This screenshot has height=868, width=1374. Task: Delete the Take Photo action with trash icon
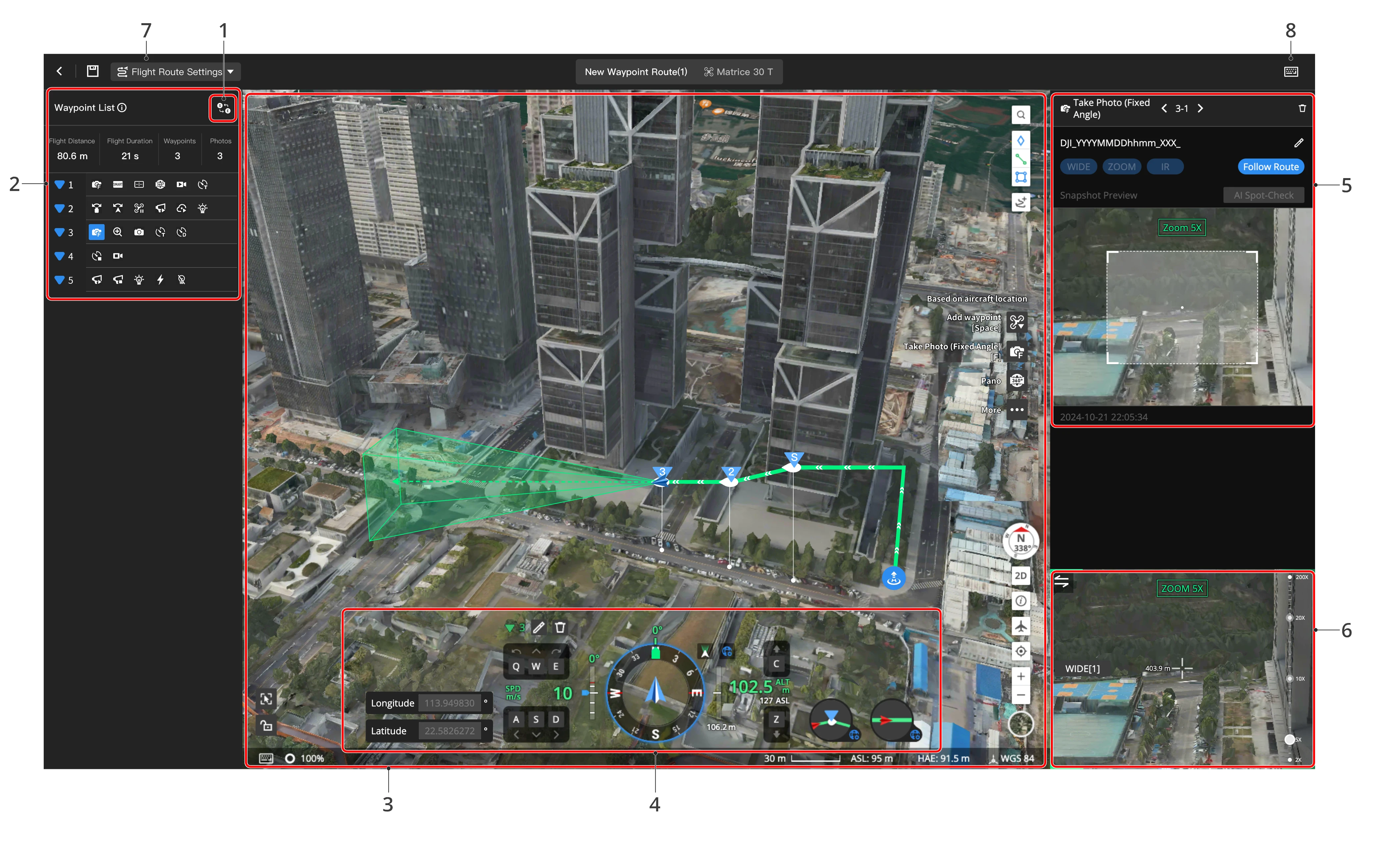click(x=1302, y=109)
